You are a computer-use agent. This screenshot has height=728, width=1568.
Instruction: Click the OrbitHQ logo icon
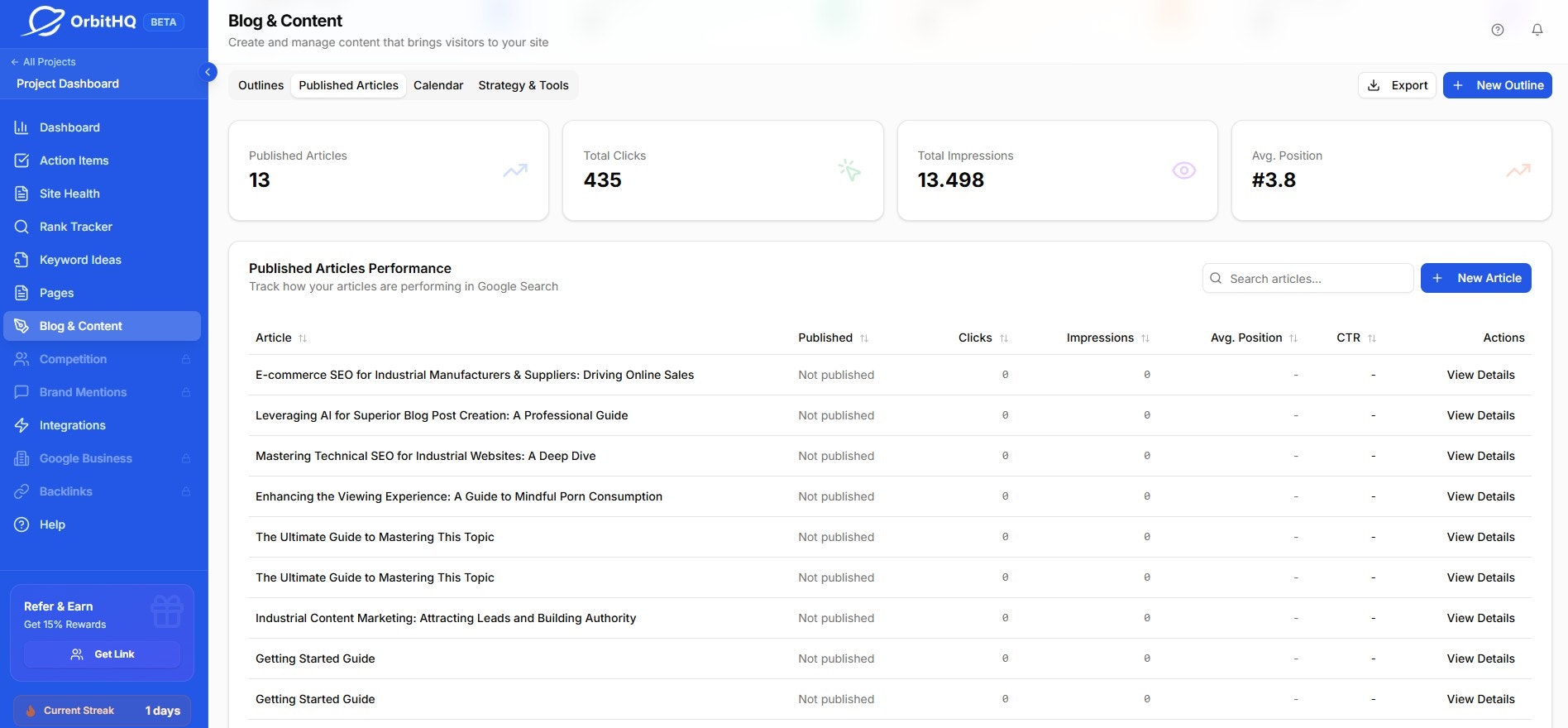[x=43, y=22]
